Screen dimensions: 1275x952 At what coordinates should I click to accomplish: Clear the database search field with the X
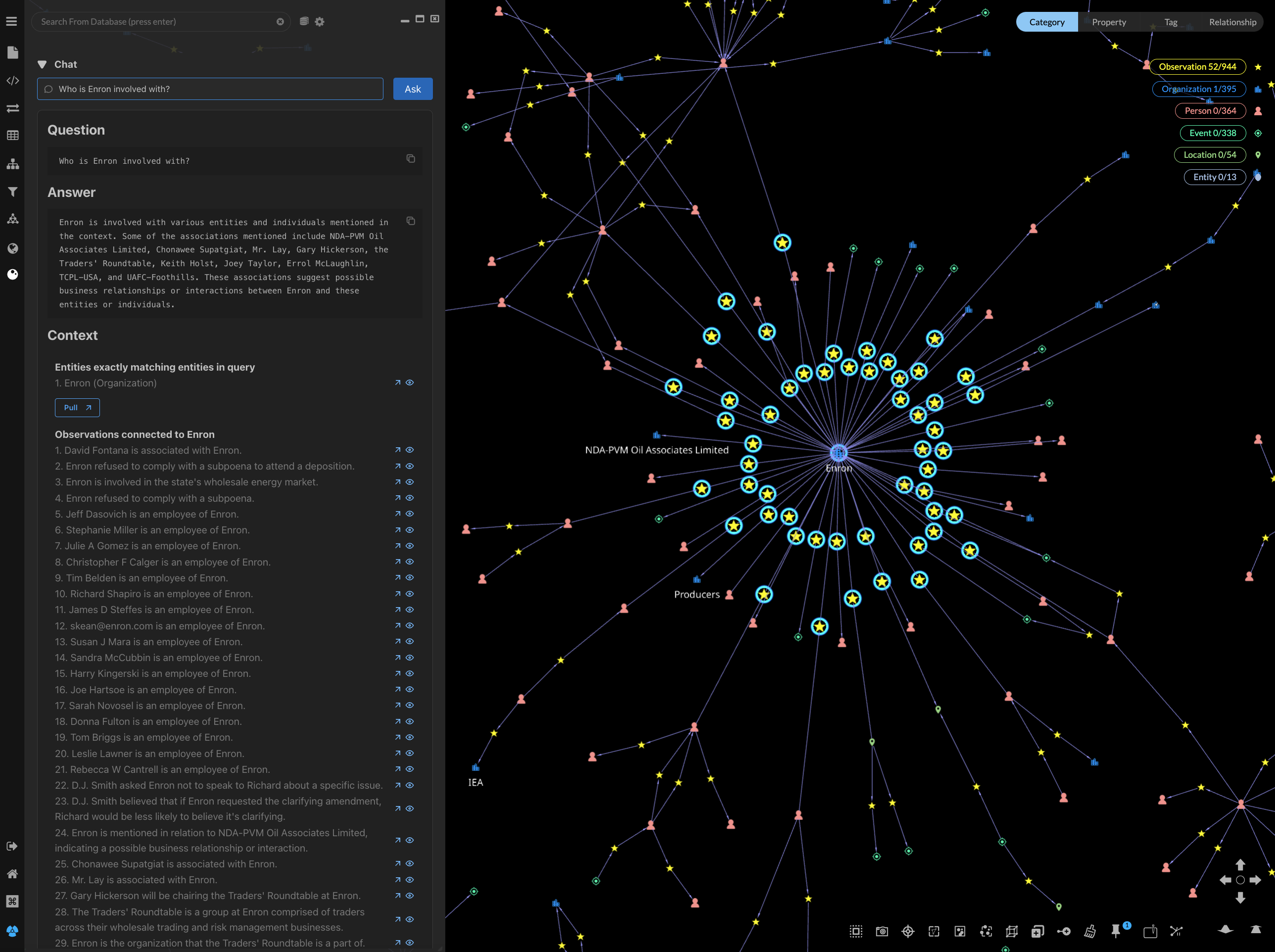pyautogui.click(x=280, y=21)
